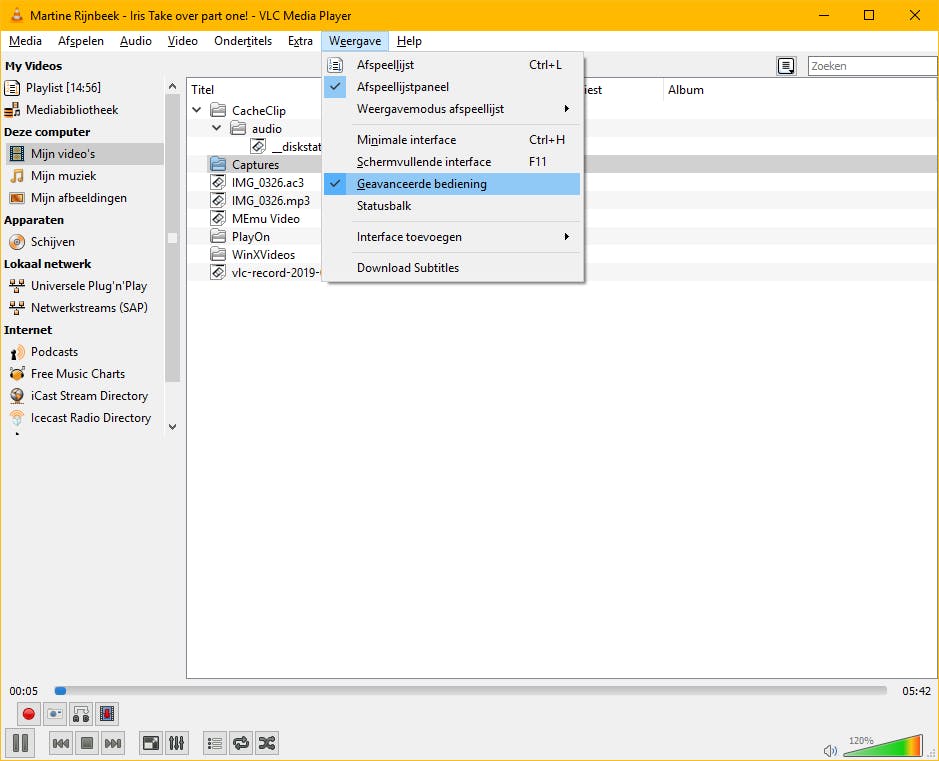Select IMG_0326.ac3 file
939x761 pixels.
[x=268, y=183]
